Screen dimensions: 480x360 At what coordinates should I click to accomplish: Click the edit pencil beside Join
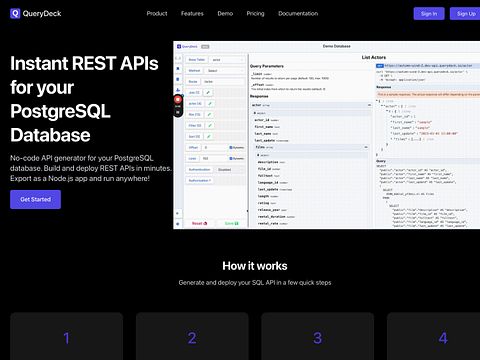[208, 92]
